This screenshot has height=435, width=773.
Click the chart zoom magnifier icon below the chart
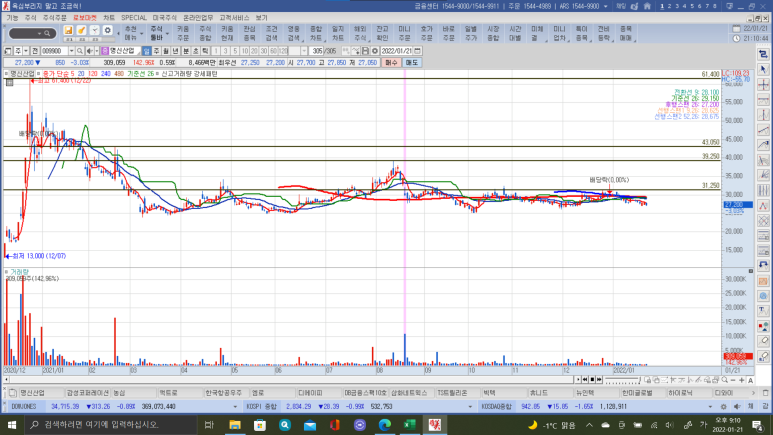[x=724, y=380]
